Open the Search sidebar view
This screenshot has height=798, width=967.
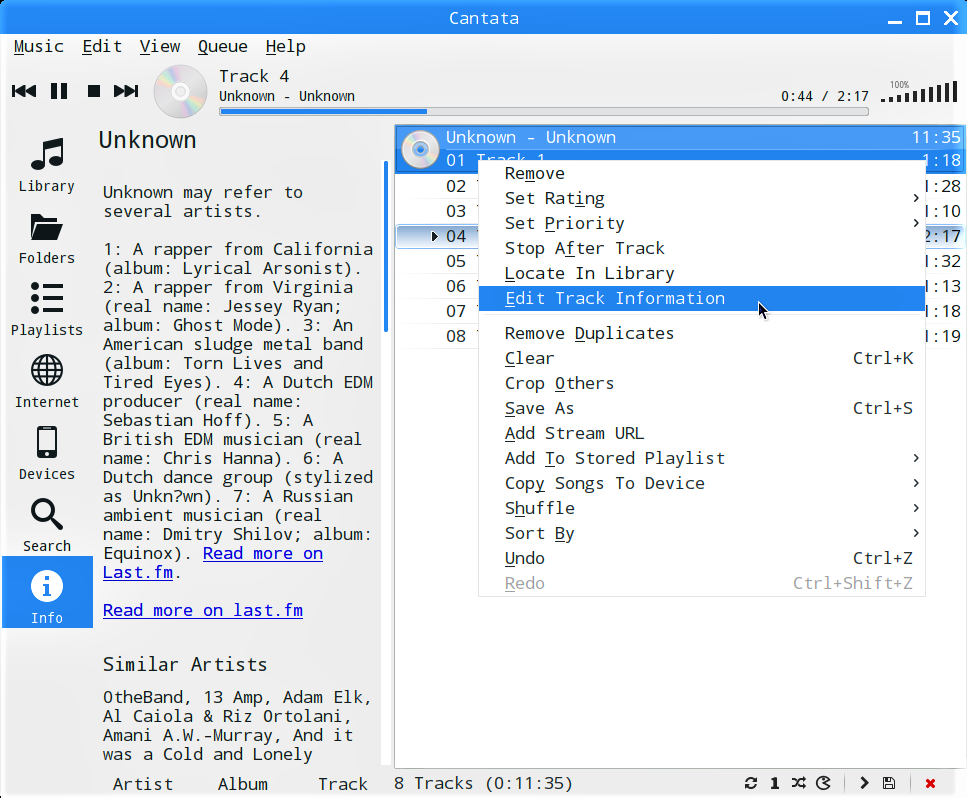[47, 526]
